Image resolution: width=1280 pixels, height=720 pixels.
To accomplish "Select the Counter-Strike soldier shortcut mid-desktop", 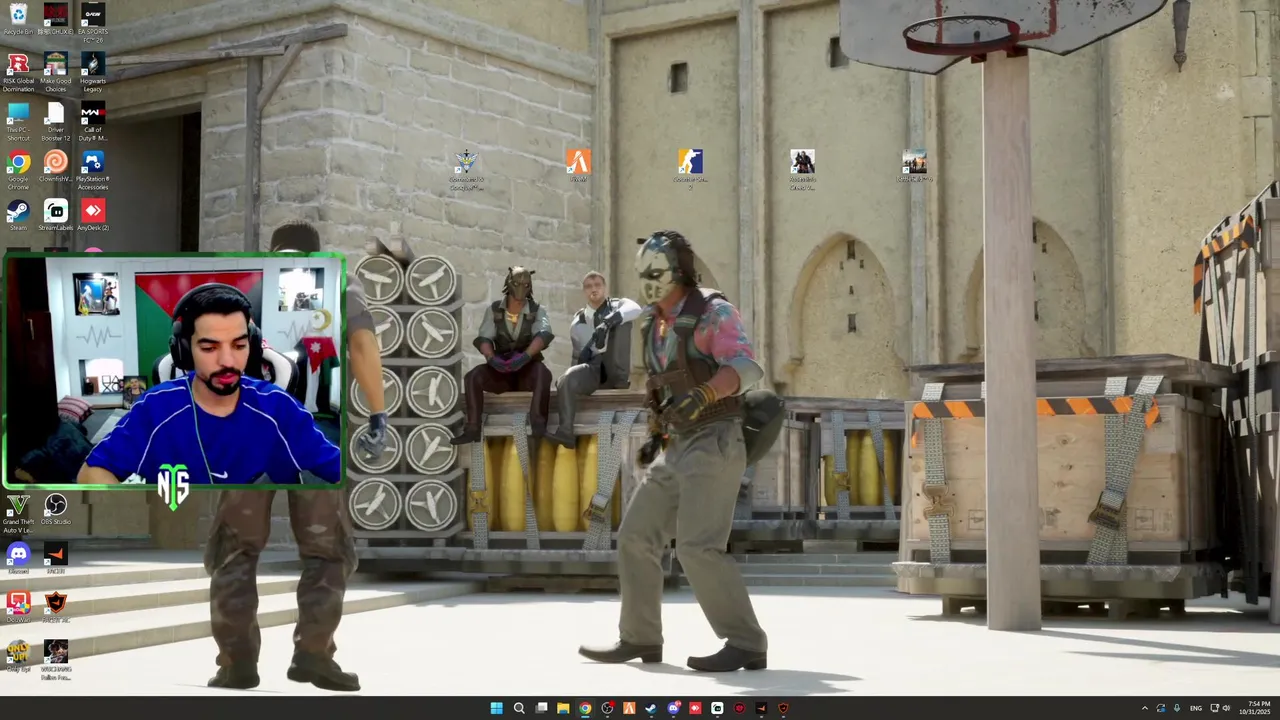I will click(x=690, y=170).
